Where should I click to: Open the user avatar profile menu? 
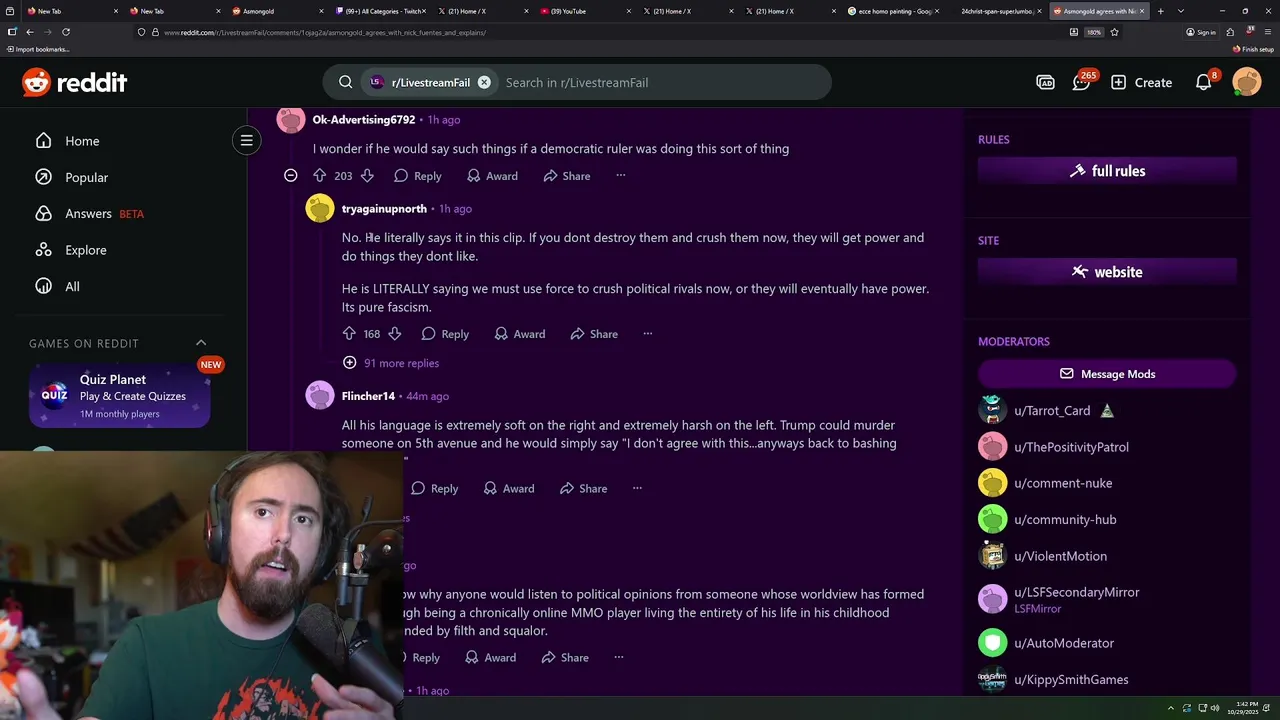click(1247, 82)
